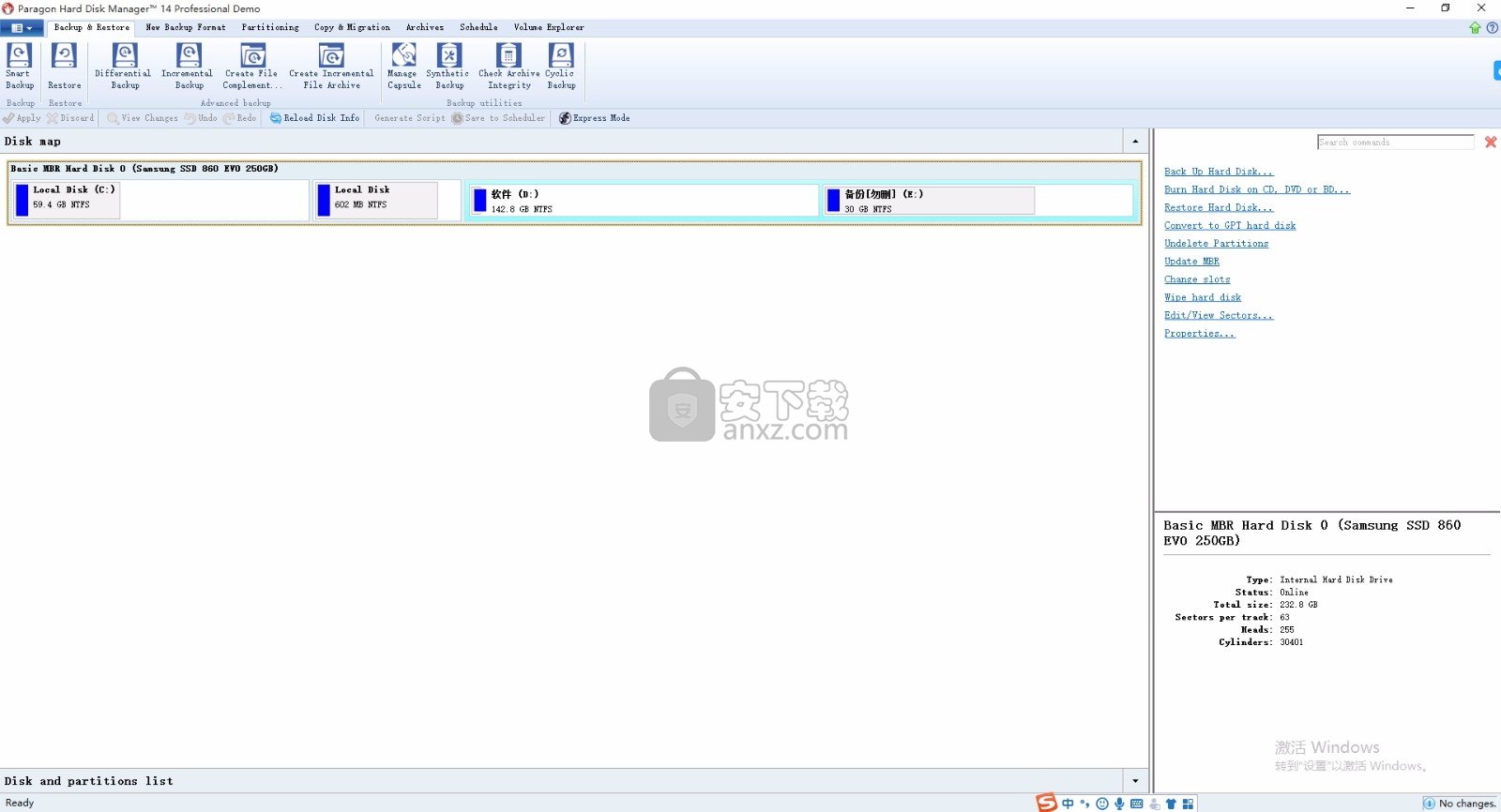Open the Copy & Migration tab

pyautogui.click(x=352, y=28)
